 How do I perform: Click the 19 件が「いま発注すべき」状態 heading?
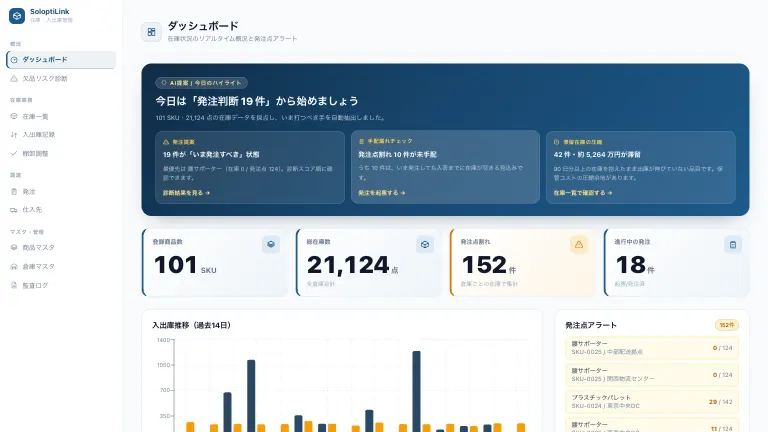211,154
